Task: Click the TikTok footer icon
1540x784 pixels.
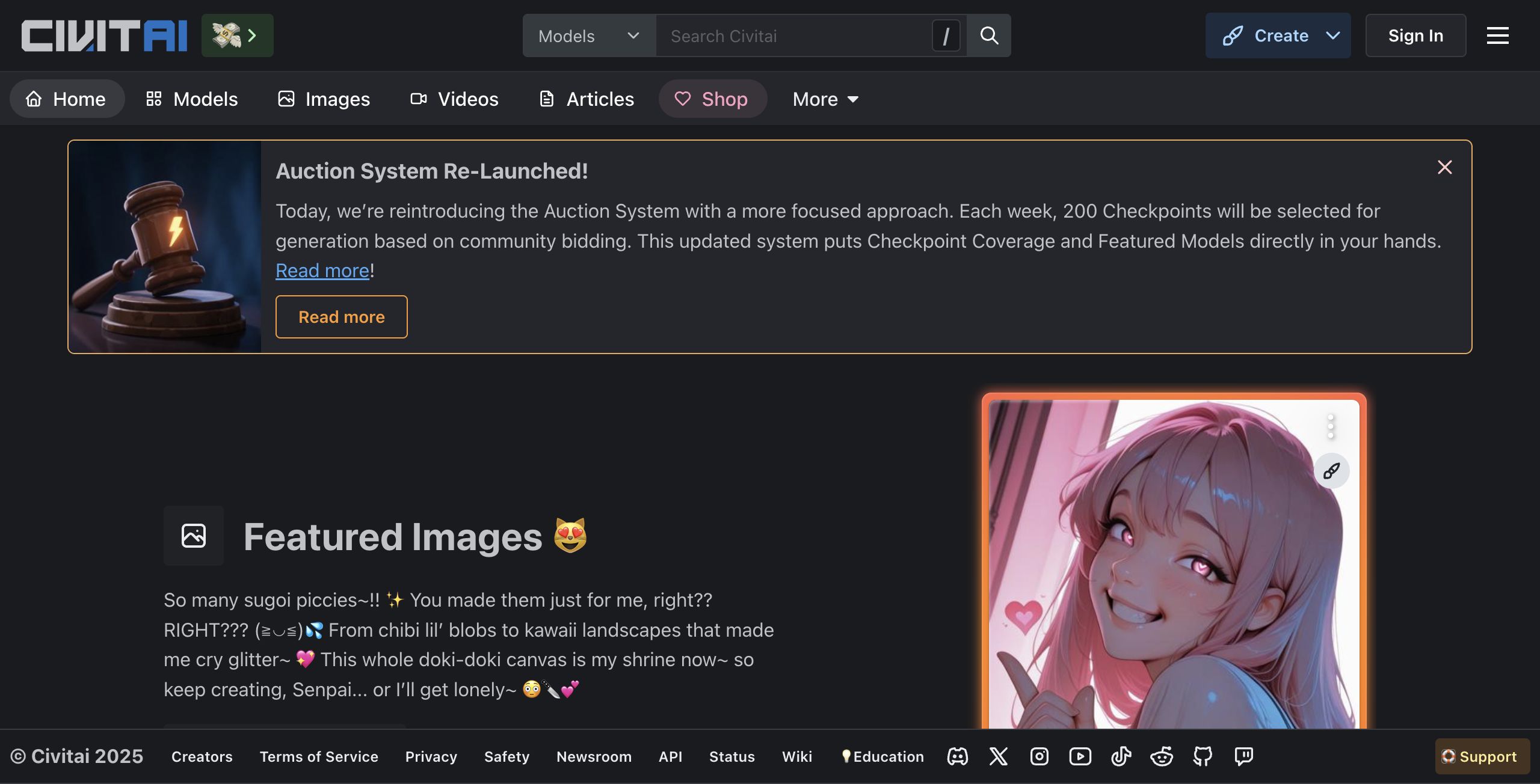Action: [1121, 756]
